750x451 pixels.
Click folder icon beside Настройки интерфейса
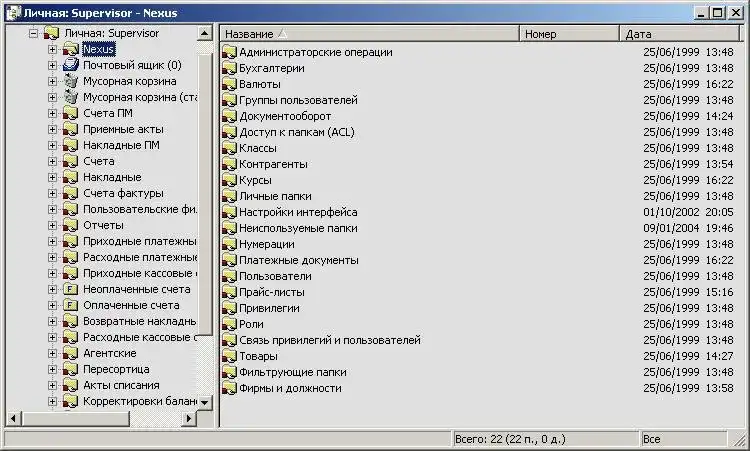(x=230, y=212)
